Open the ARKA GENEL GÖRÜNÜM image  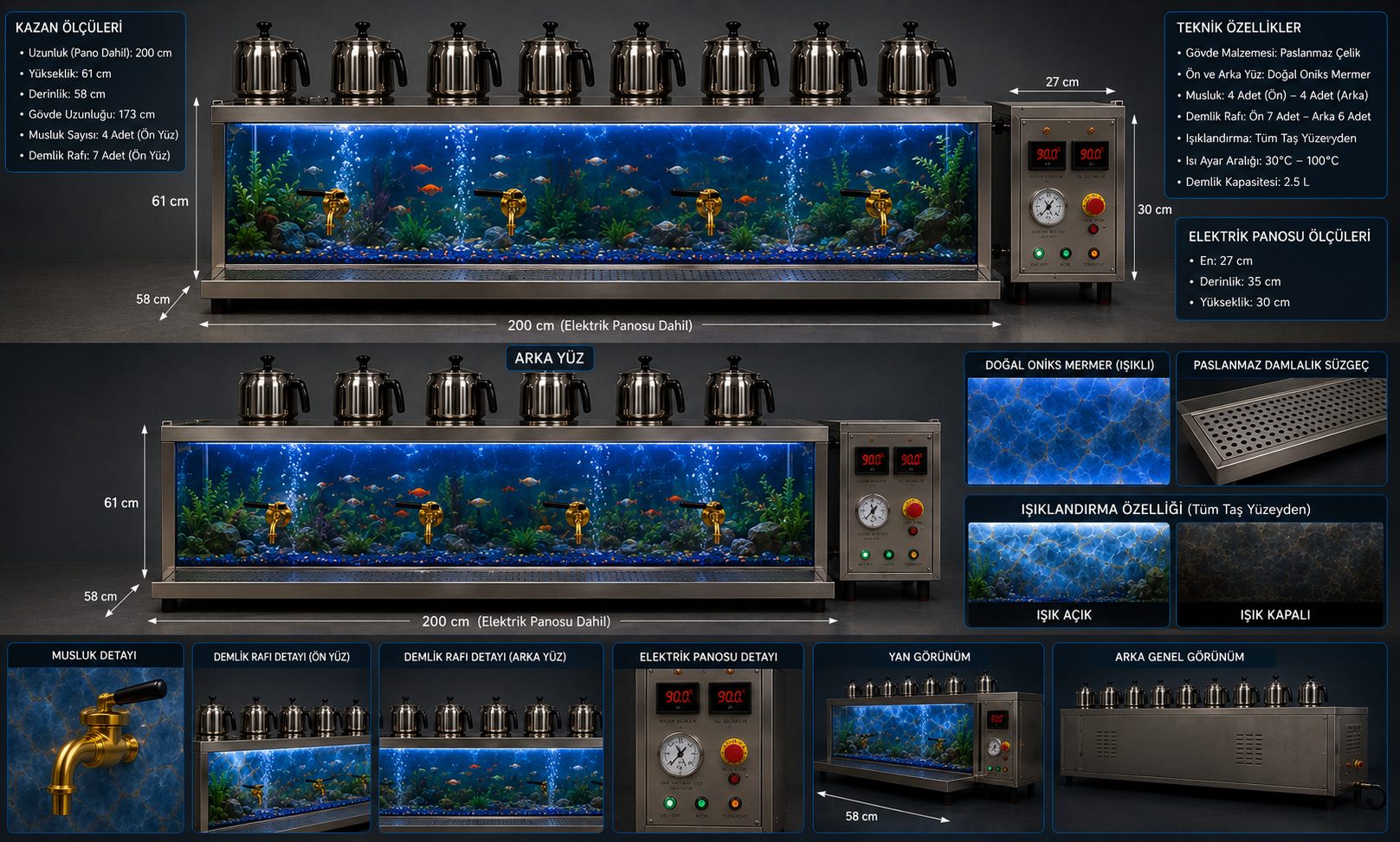1219,751
